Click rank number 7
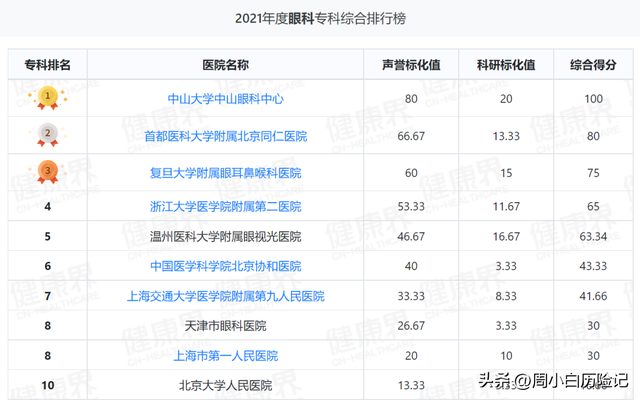 tap(48, 296)
